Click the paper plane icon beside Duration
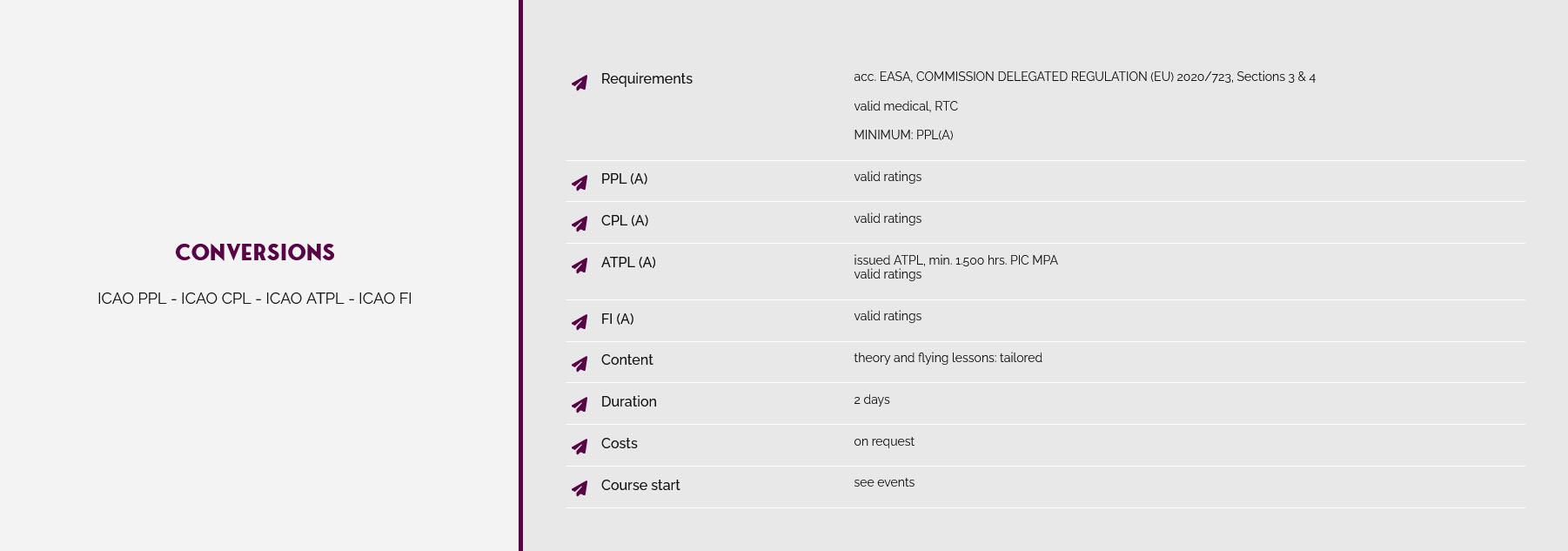1568x551 pixels. click(x=580, y=405)
